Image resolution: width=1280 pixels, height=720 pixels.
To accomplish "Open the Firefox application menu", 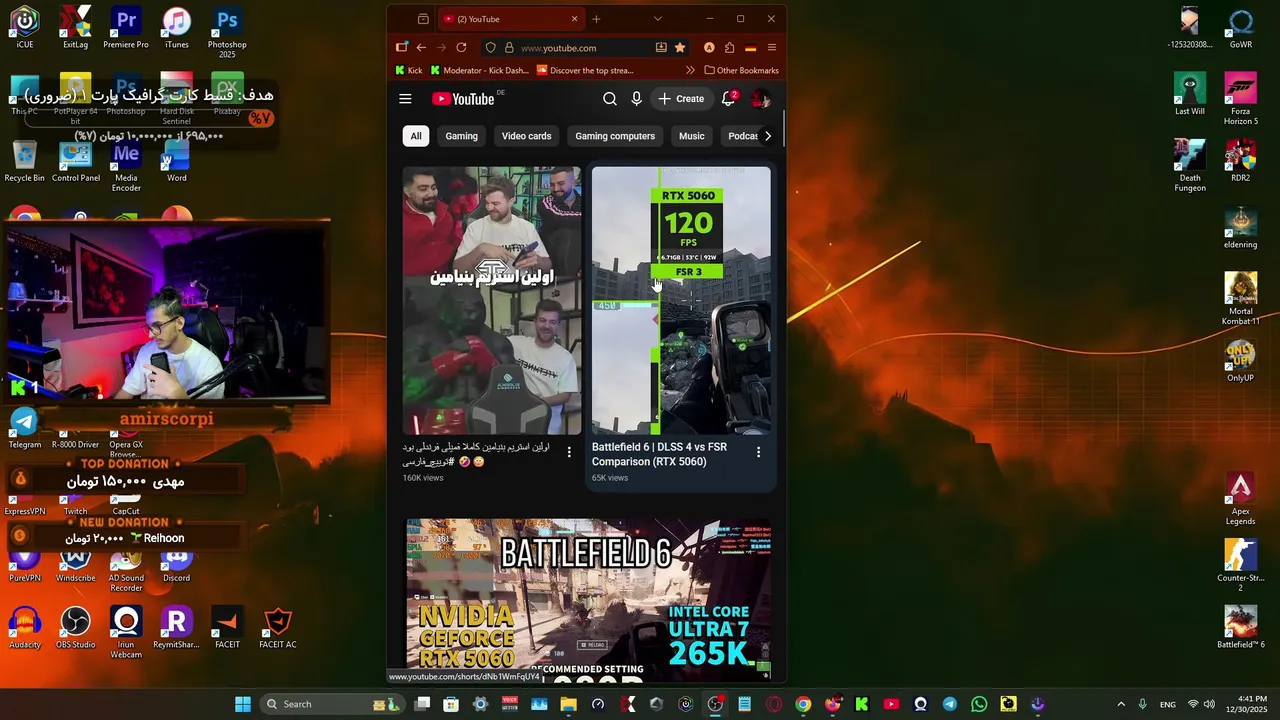I will [x=772, y=48].
